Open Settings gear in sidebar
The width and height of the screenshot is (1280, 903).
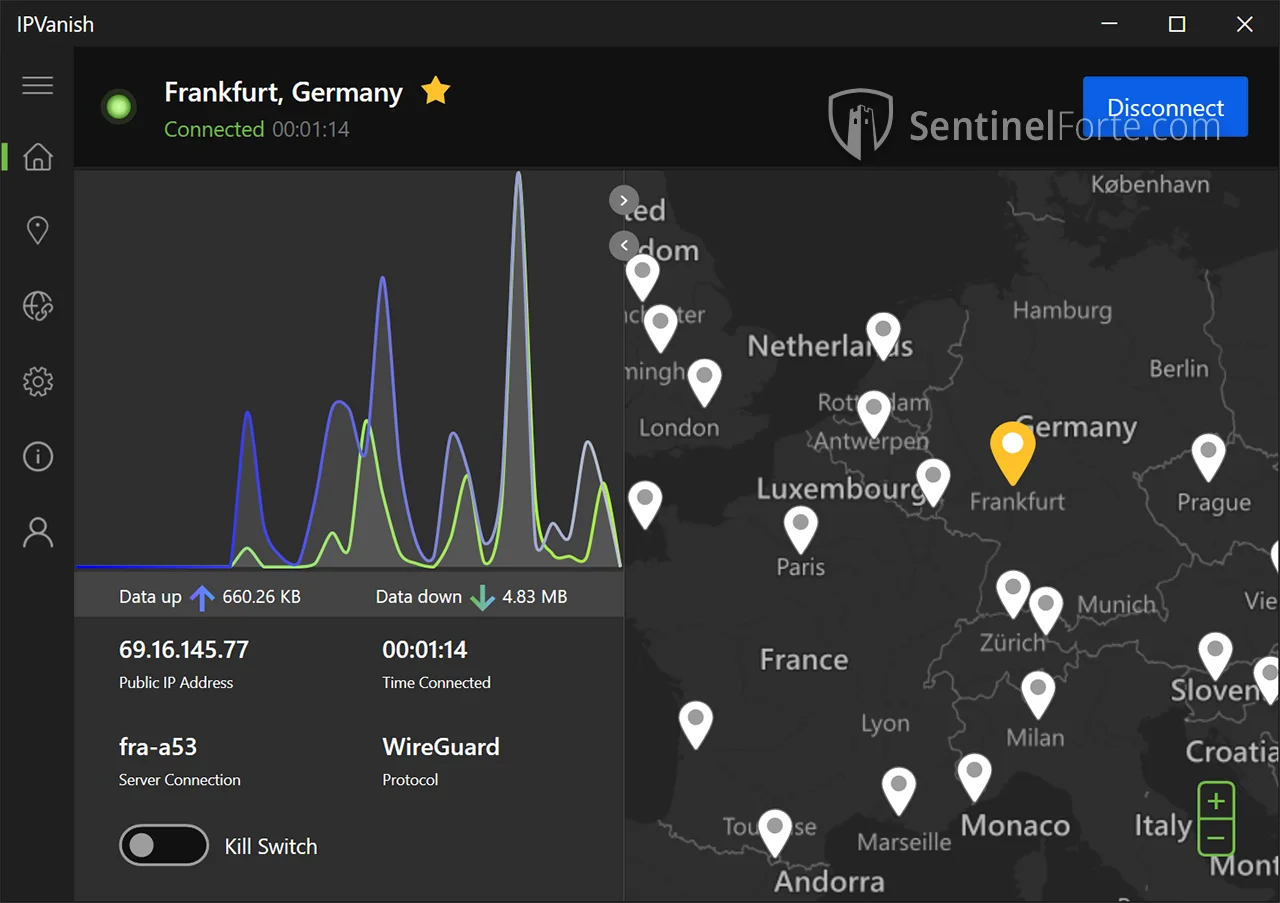pyautogui.click(x=37, y=381)
